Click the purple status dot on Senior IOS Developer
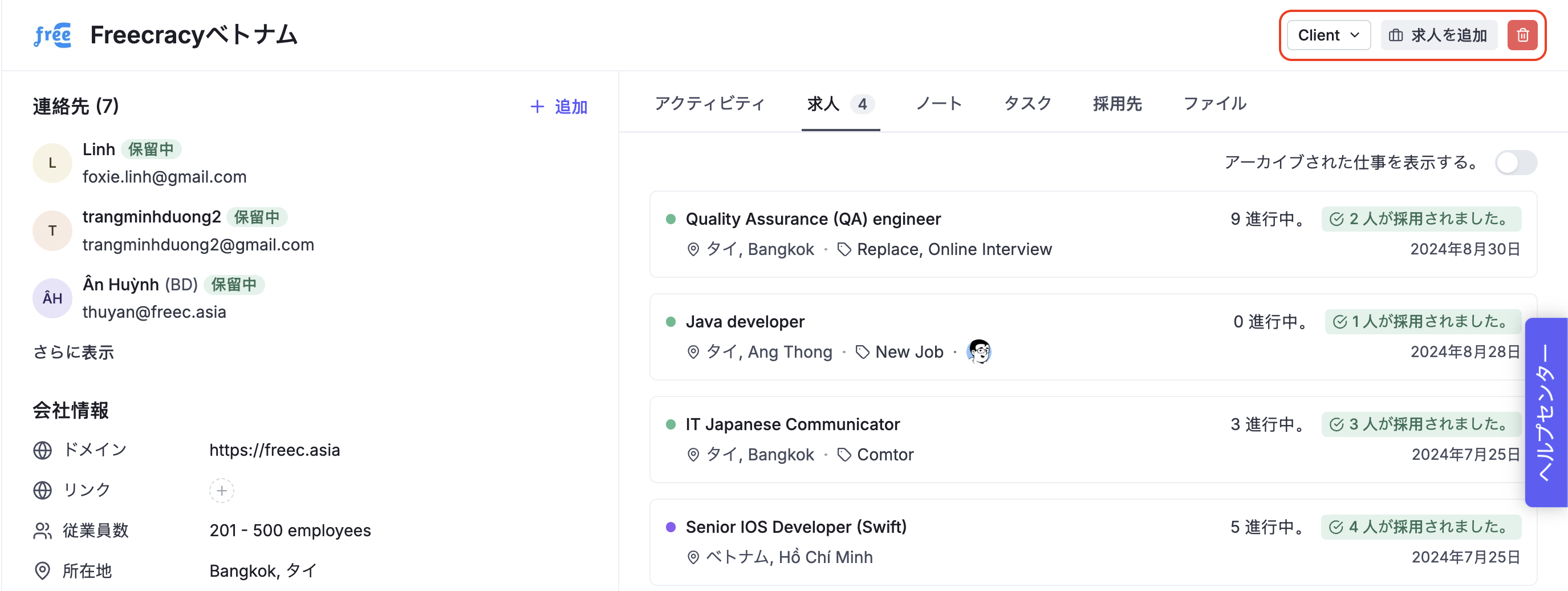This screenshot has width=1568, height=591. (x=671, y=527)
